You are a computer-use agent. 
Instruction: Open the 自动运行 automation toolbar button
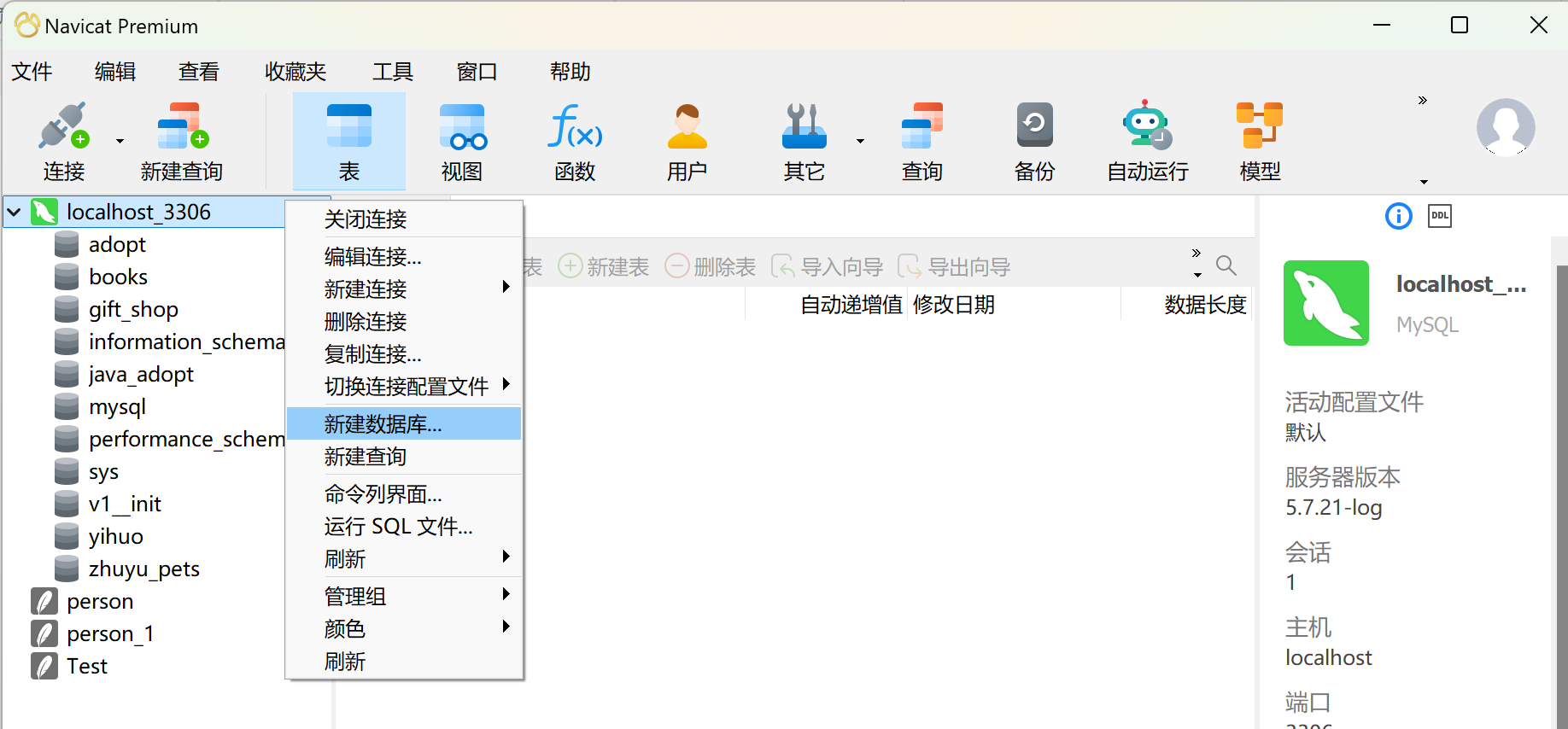point(1148,142)
